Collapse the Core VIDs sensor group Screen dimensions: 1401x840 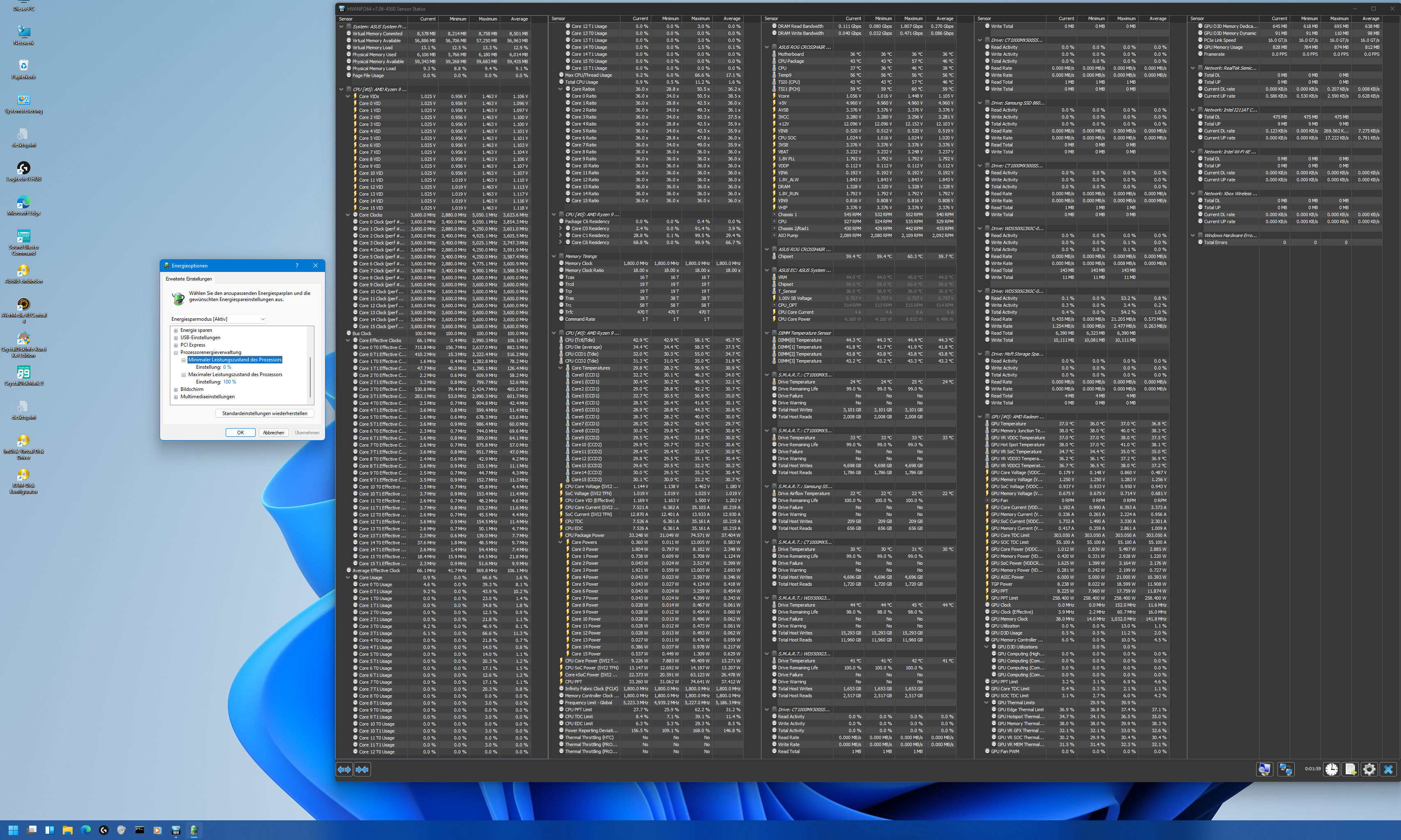[x=348, y=96]
